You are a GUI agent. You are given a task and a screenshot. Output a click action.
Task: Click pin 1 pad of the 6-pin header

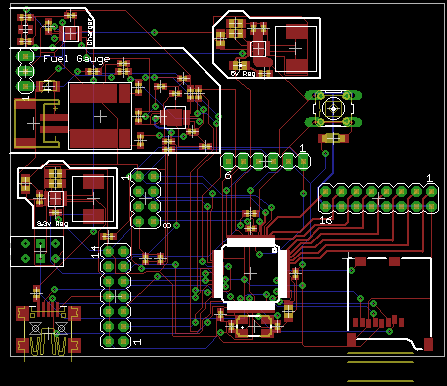click(x=303, y=162)
